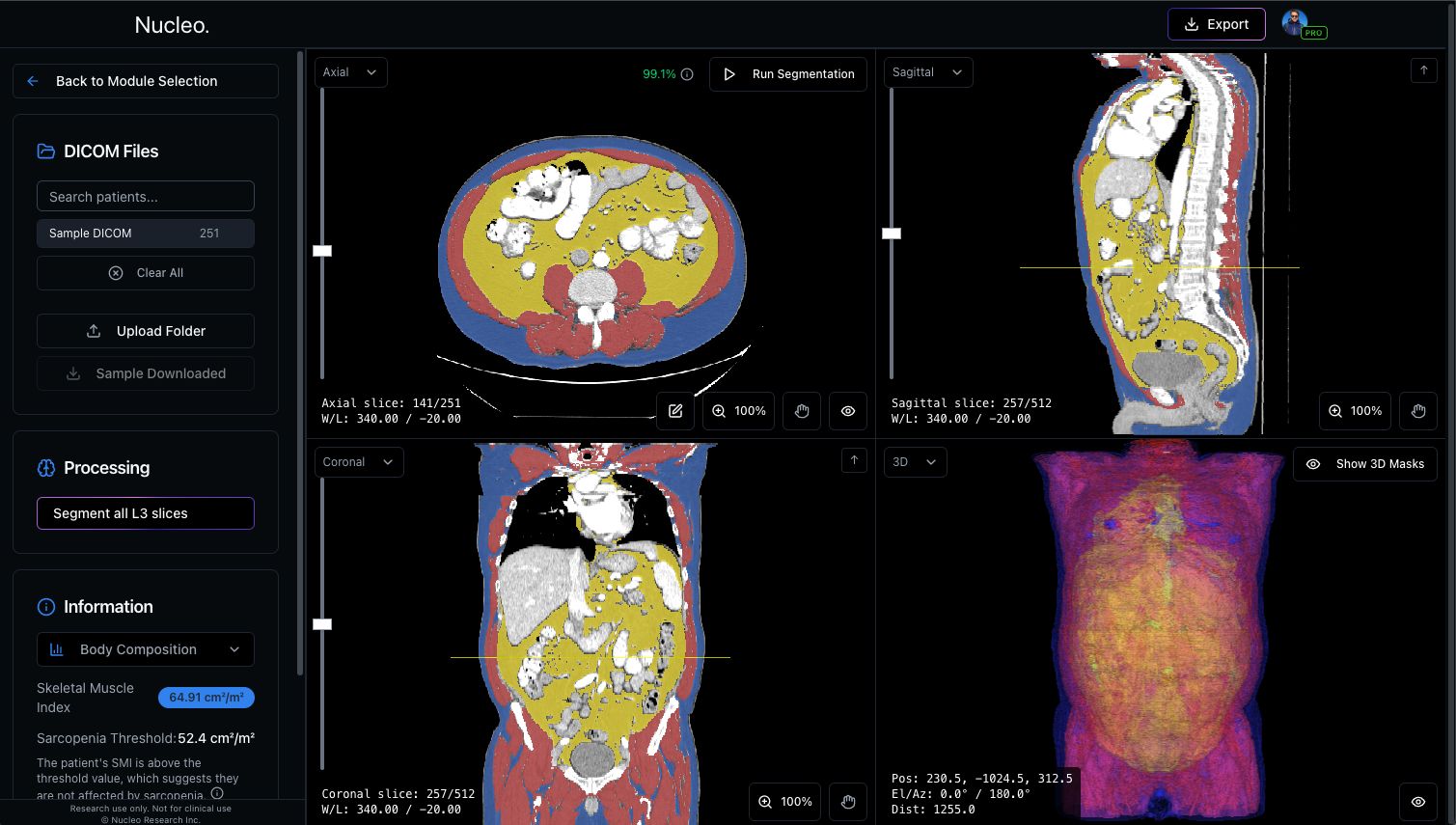The image size is (1456, 825).
Task: Click the up arrow icon in Coronal panel
Action: tap(854, 460)
